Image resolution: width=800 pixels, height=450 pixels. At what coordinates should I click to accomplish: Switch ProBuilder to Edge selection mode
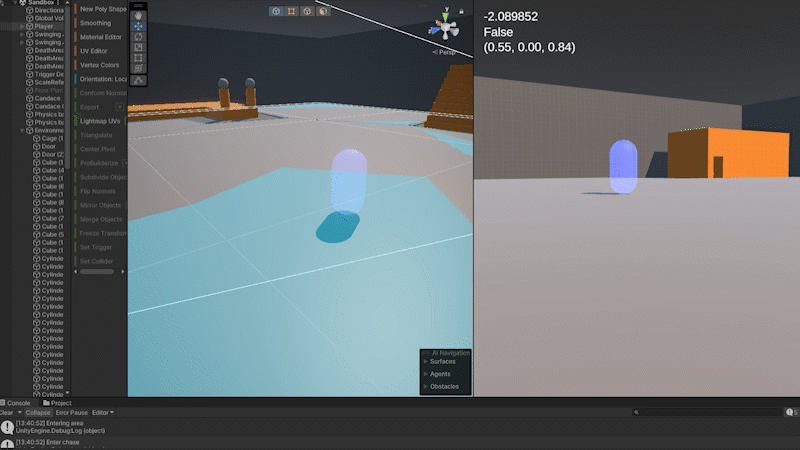pyautogui.click(x=307, y=11)
